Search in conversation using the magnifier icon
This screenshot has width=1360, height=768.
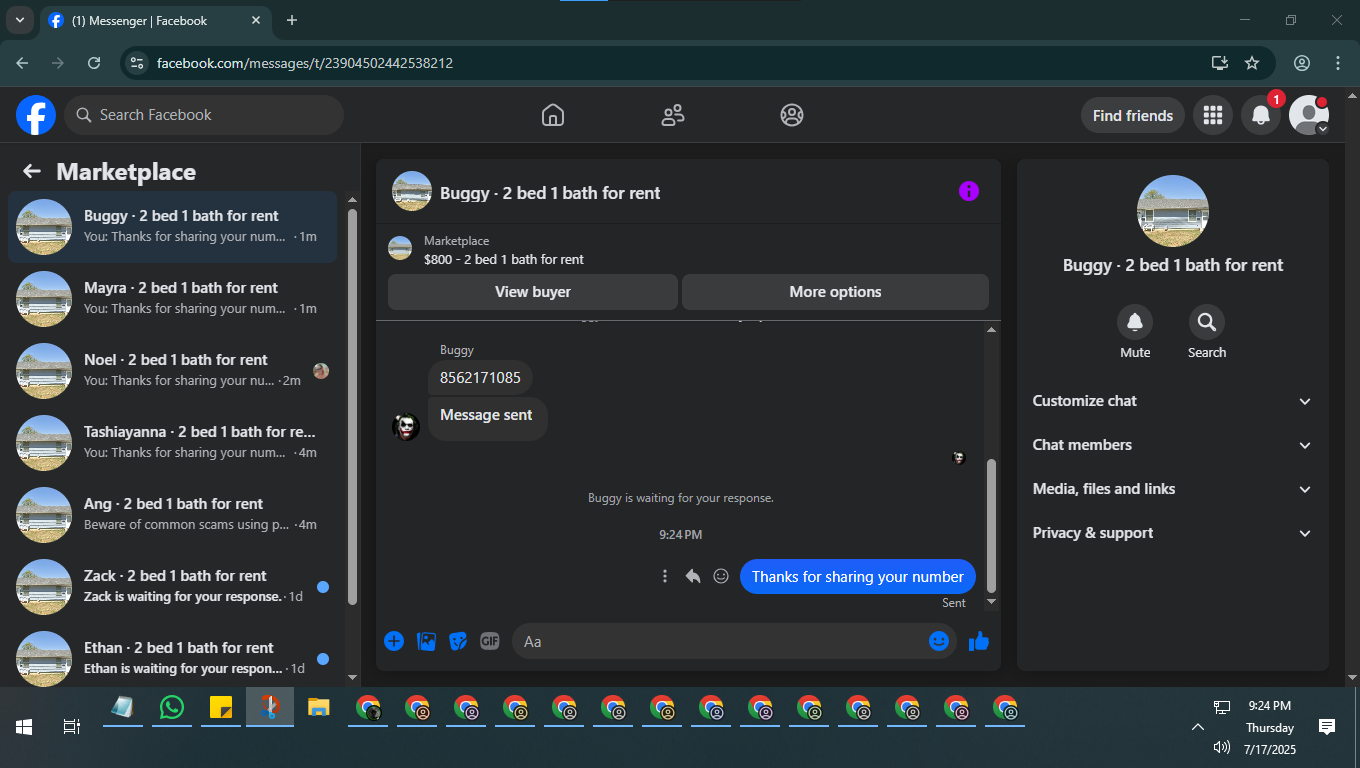tap(1207, 322)
